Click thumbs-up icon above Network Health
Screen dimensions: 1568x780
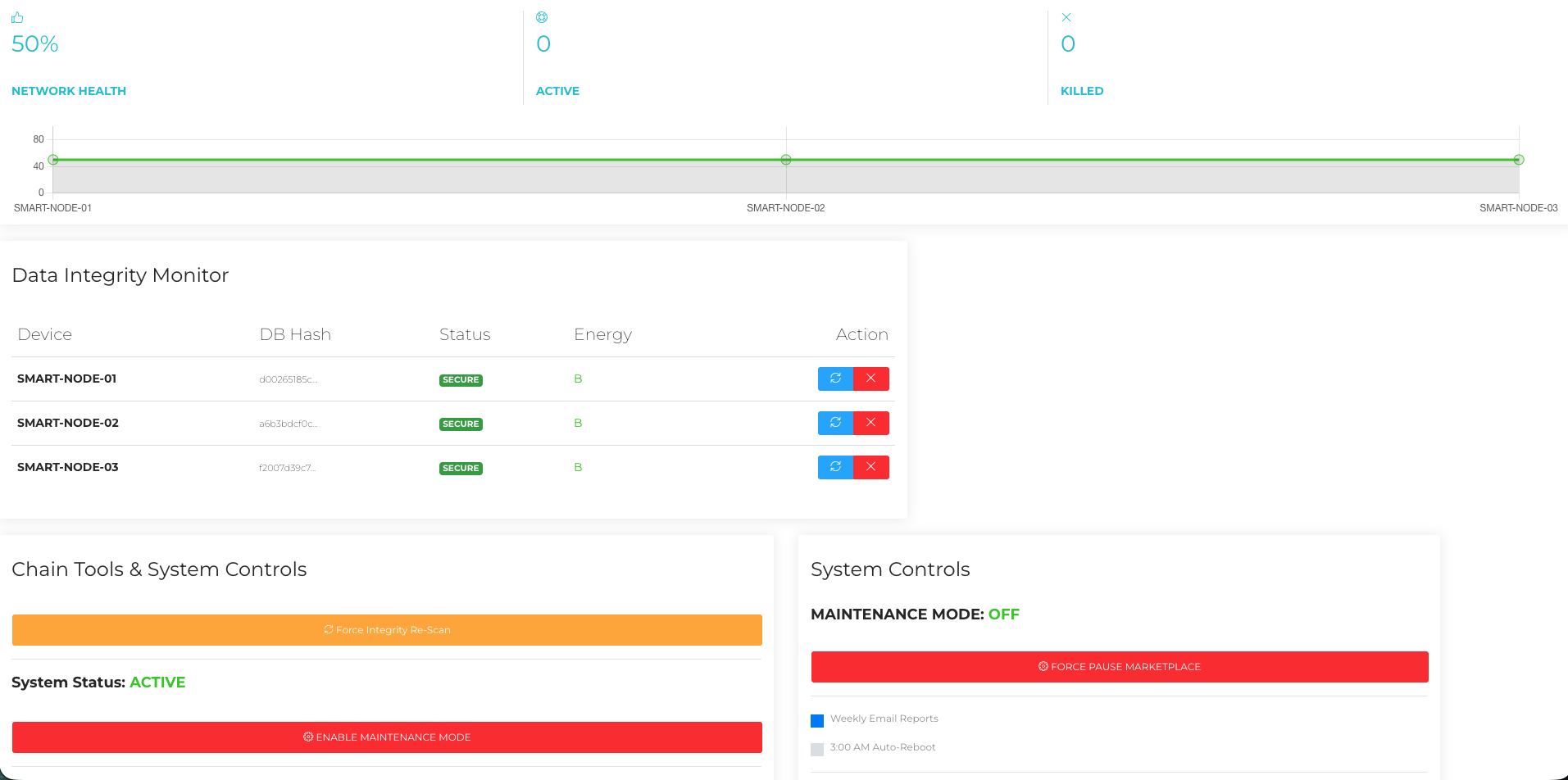coord(17,17)
